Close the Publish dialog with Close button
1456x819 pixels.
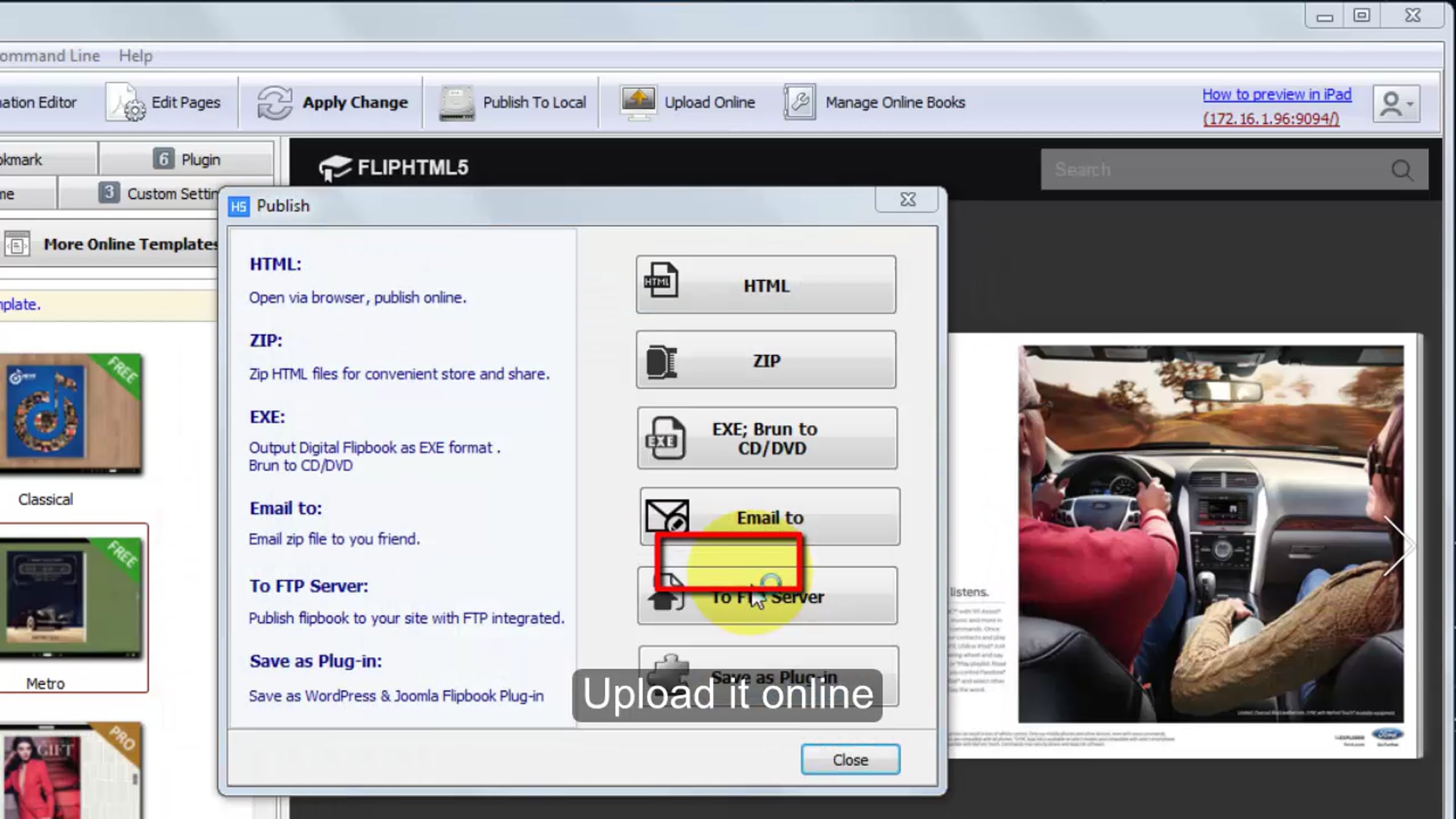click(x=850, y=760)
